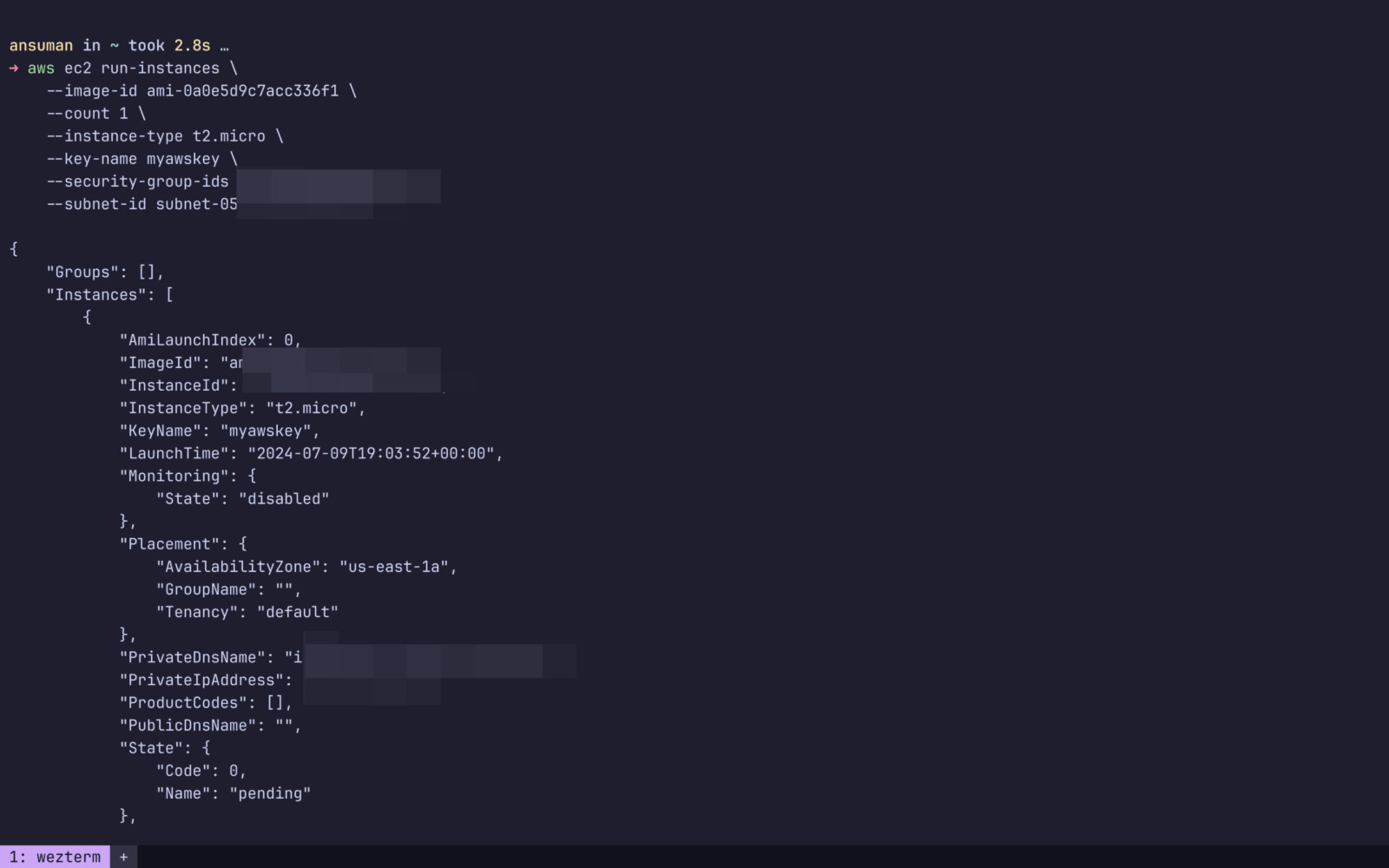Click the AvailabilityZone us-east-1a value

coord(399,566)
